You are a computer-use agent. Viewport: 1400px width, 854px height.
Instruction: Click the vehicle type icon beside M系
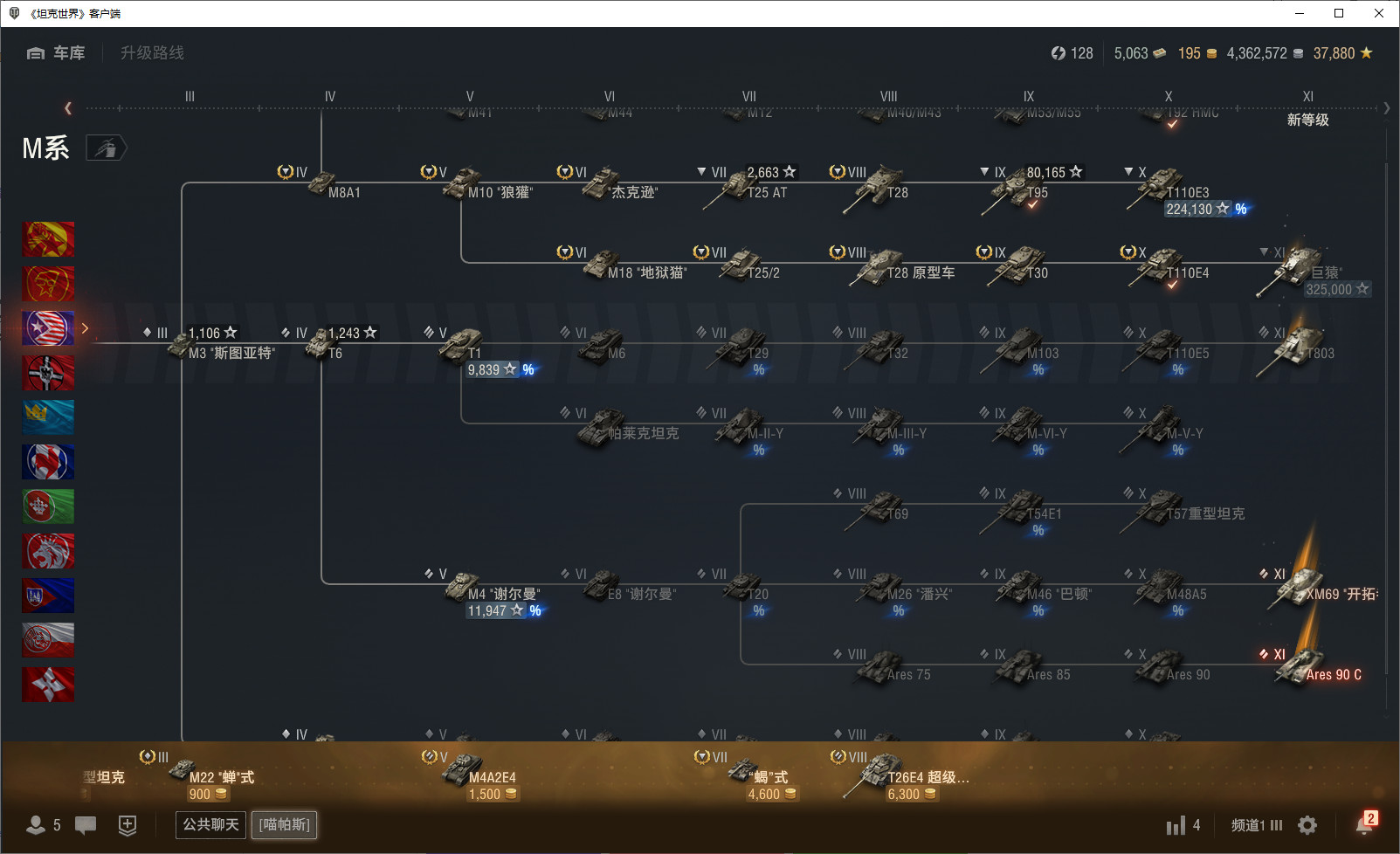tap(106, 148)
